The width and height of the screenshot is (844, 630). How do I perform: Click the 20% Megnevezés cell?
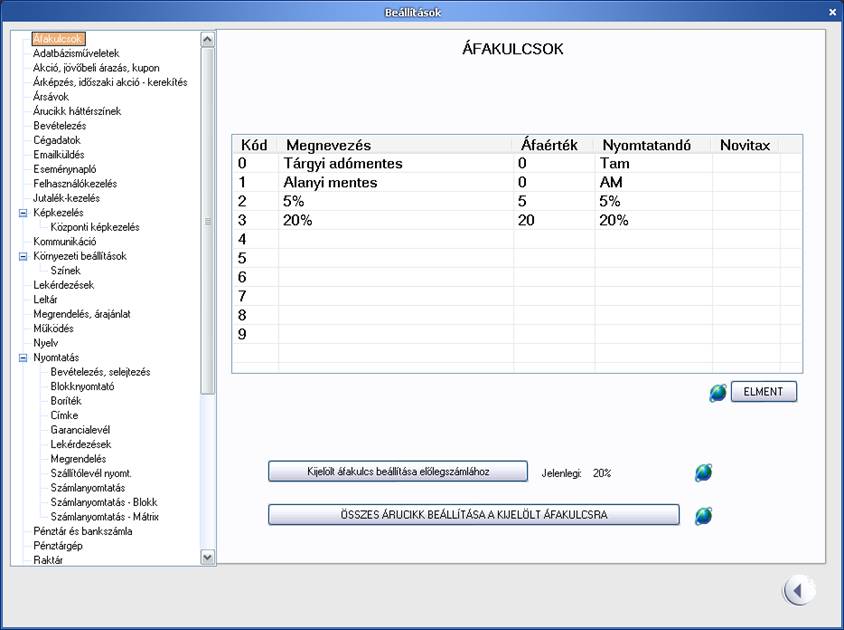395,220
